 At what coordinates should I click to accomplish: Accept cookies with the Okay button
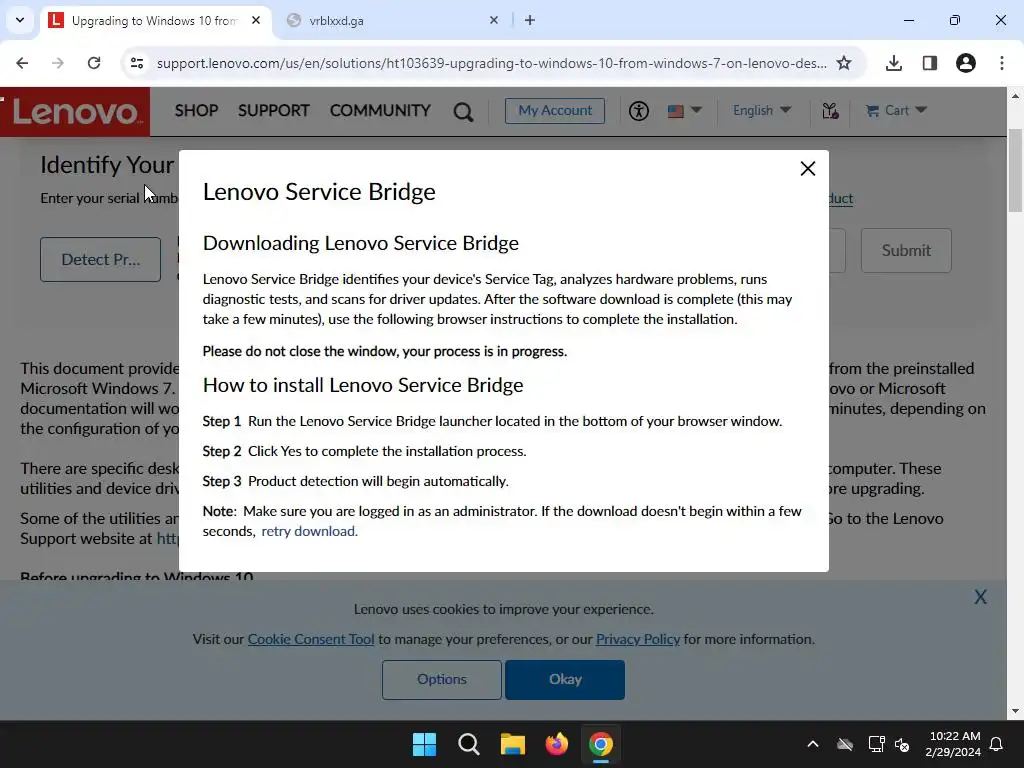(565, 679)
